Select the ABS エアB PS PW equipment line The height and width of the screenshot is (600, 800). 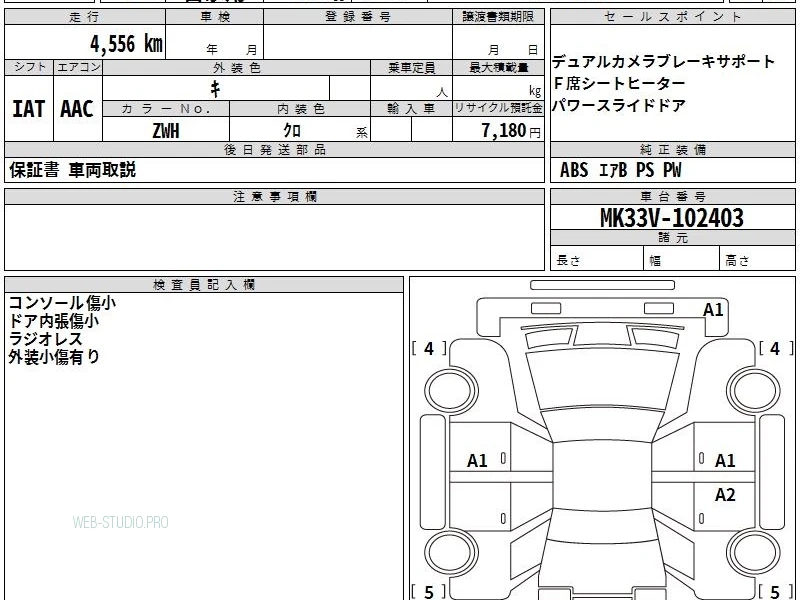point(620,170)
